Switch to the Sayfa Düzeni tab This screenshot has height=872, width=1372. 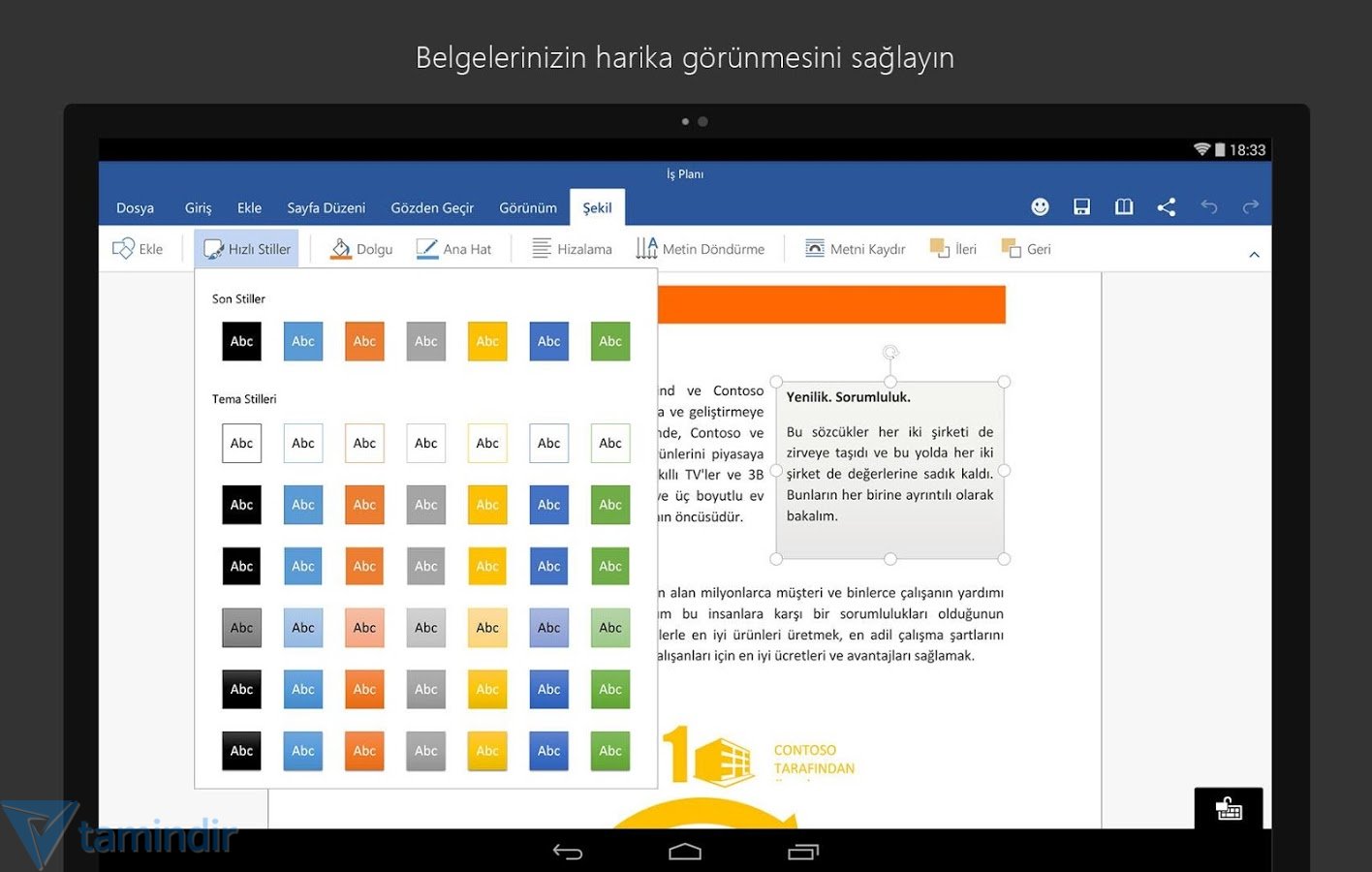click(x=326, y=207)
